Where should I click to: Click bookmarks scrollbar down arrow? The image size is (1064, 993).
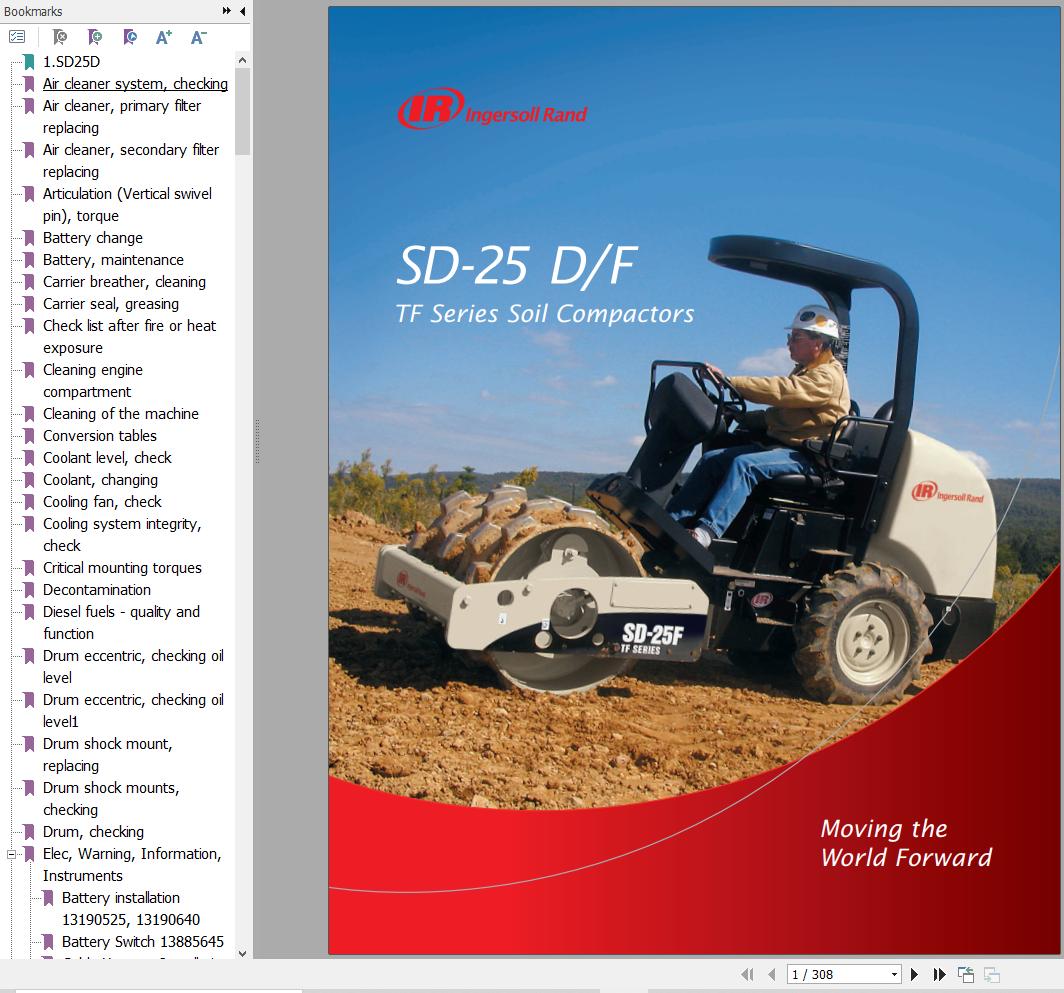242,953
